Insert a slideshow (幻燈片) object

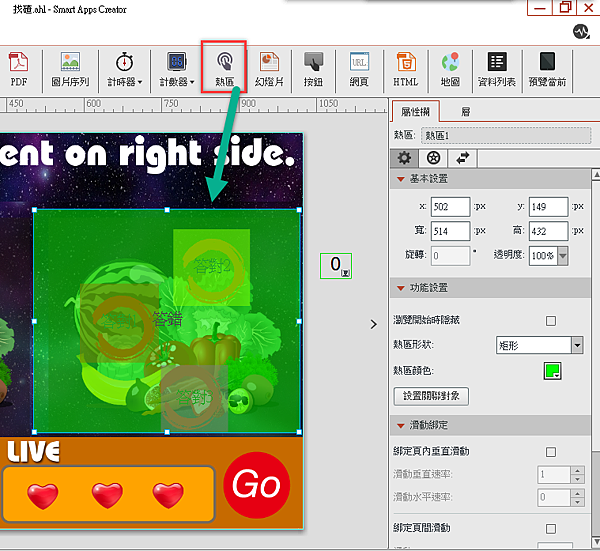269,69
